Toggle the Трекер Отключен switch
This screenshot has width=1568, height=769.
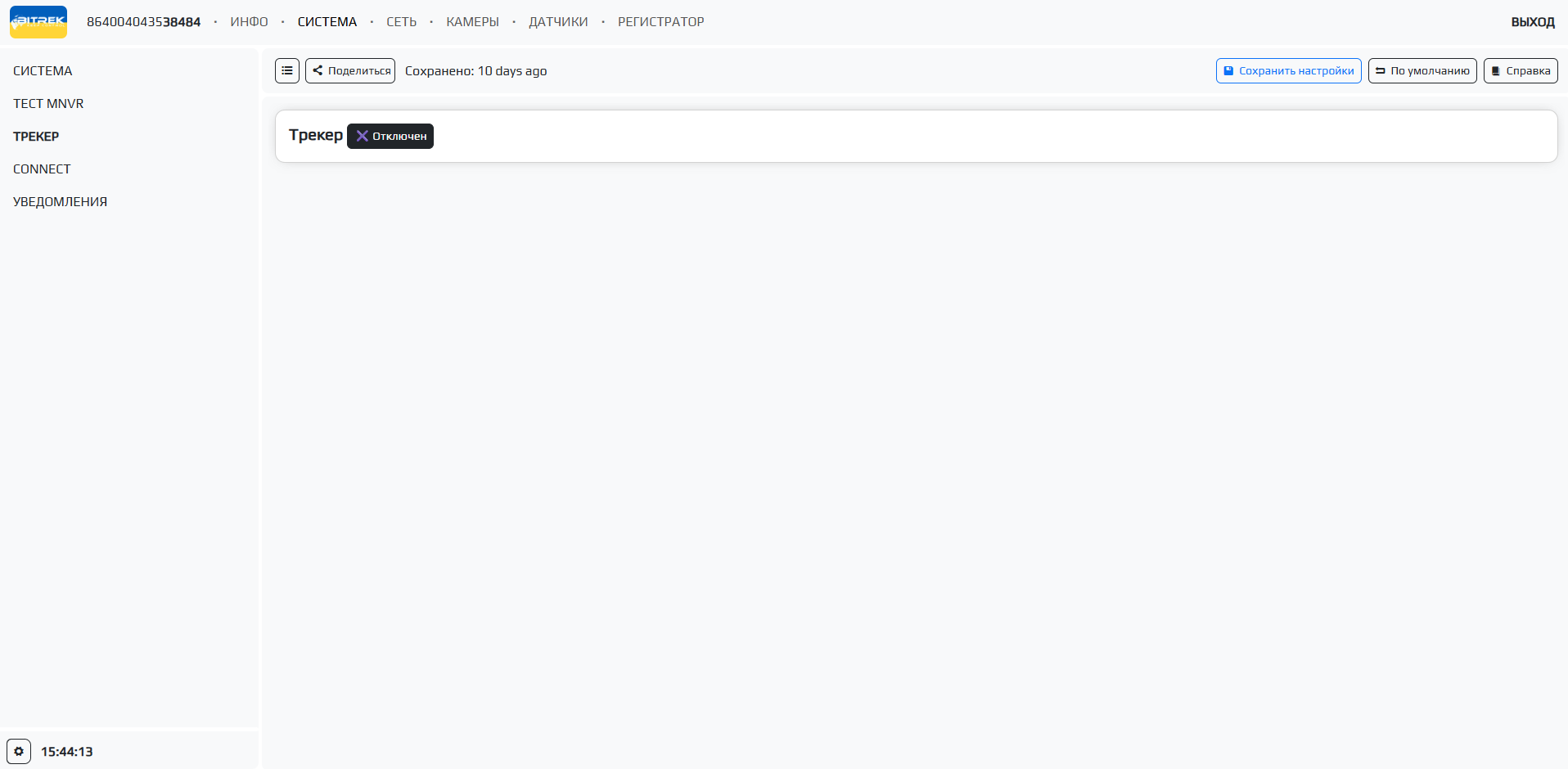(390, 137)
